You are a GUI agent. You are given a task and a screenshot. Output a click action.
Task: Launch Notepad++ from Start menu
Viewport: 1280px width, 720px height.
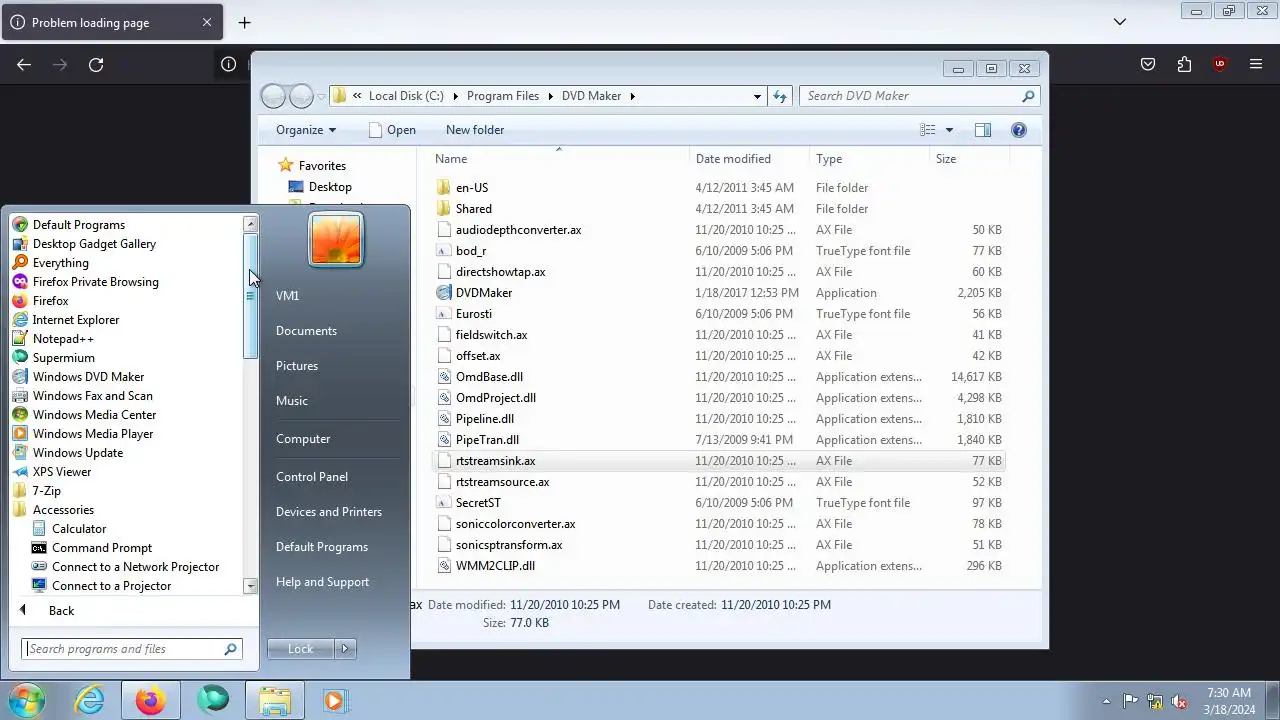63,339
